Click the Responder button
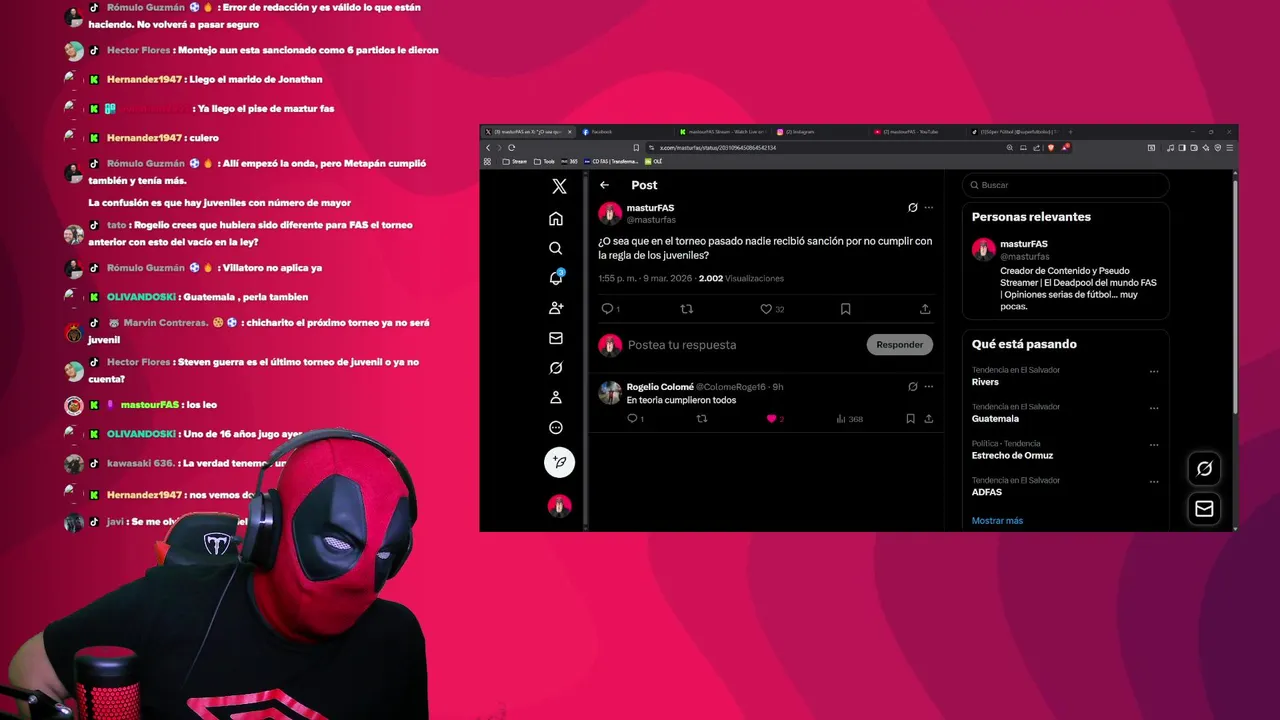This screenshot has width=1280, height=720. (899, 344)
